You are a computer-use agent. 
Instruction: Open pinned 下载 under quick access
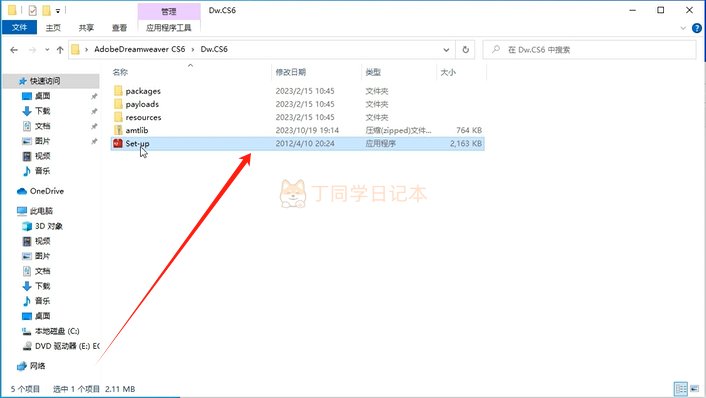tap(42, 111)
